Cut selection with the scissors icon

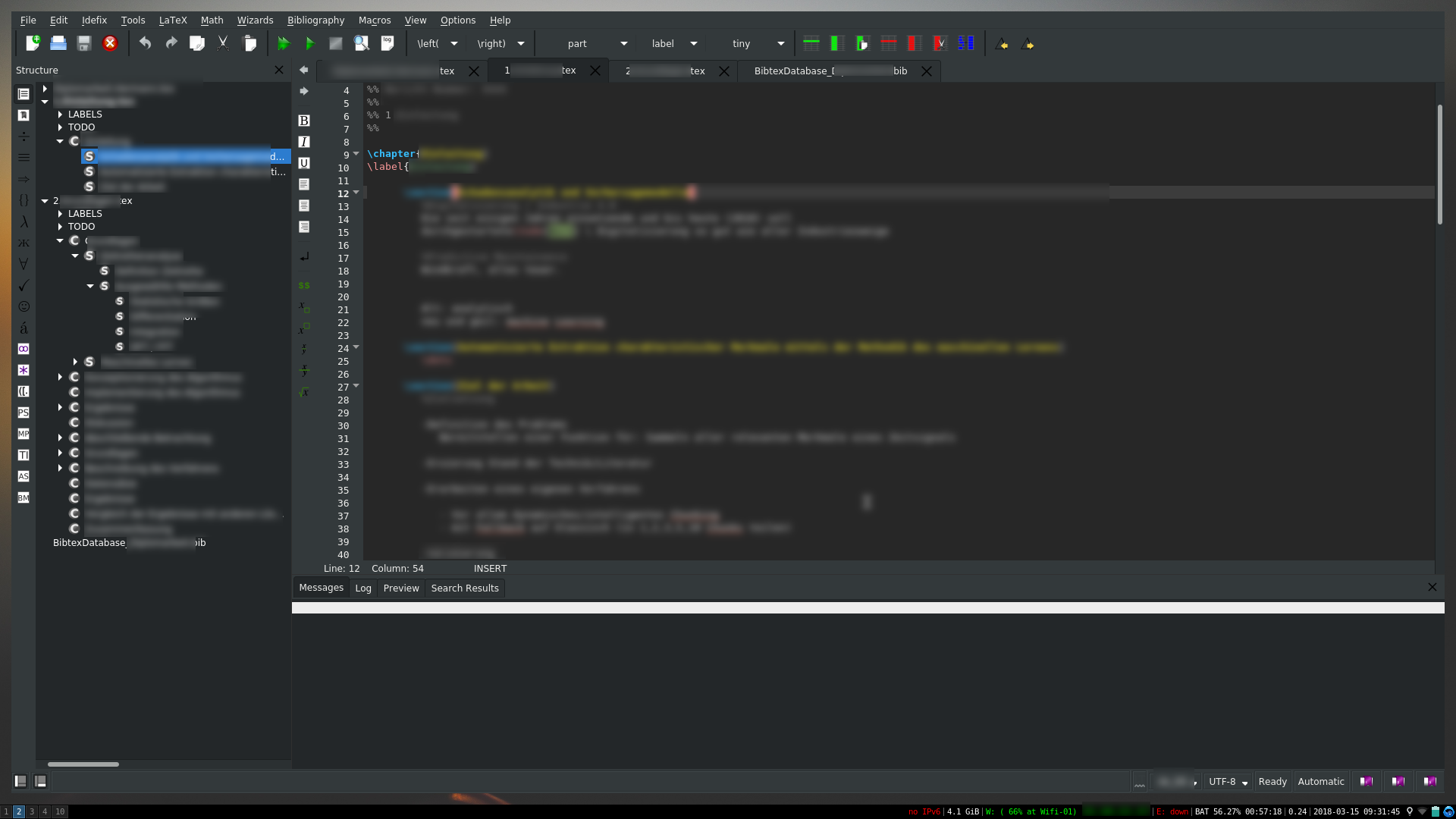point(223,44)
